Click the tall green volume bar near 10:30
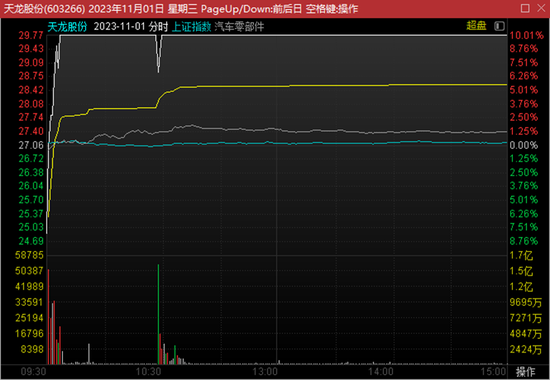The width and height of the screenshot is (550, 380). click(158, 314)
